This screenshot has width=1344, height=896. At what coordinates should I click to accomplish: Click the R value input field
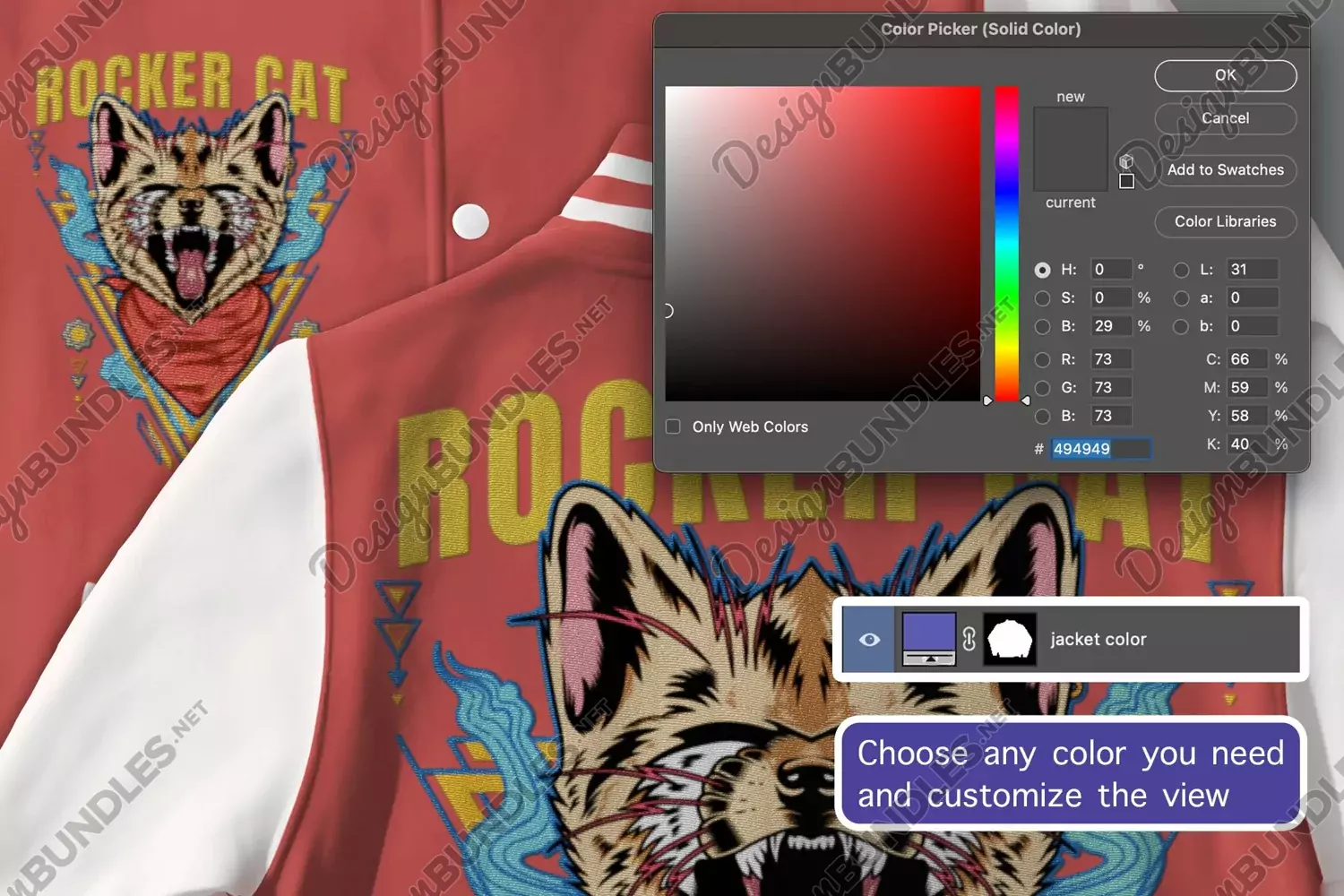pyautogui.click(x=1110, y=359)
